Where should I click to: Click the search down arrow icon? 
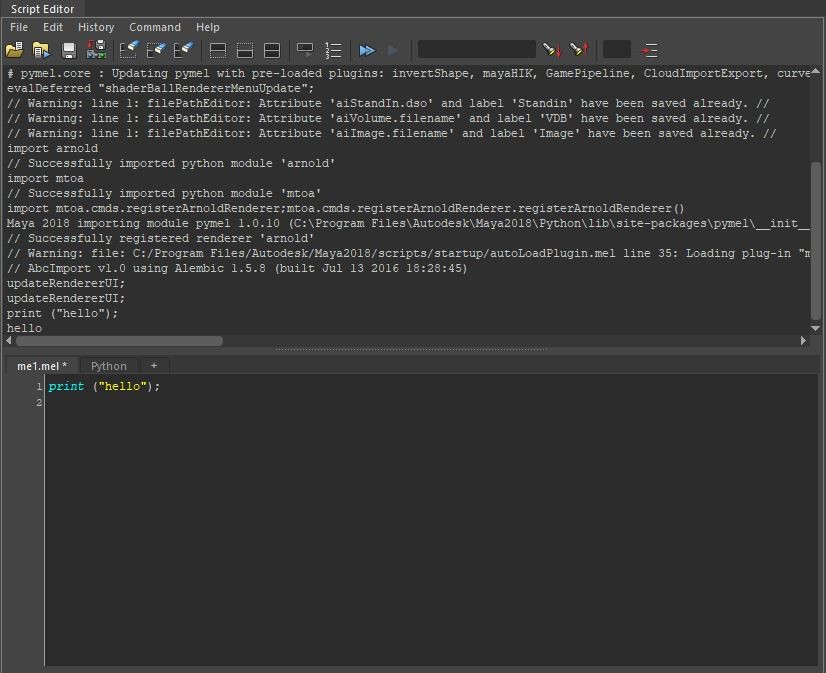point(552,49)
